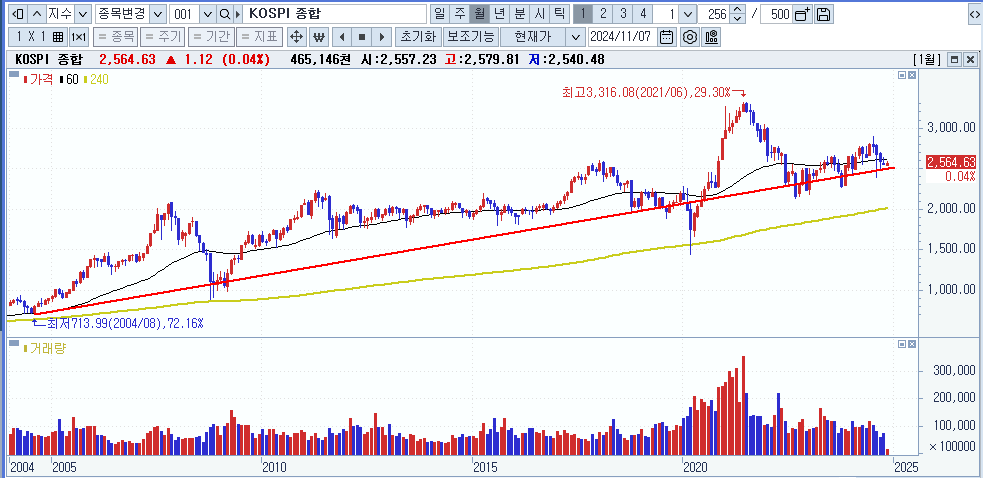Click the 보조기능 auxiliary functions button
The width and height of the screenshot is (983, 478).
click(x=470, y=37)
